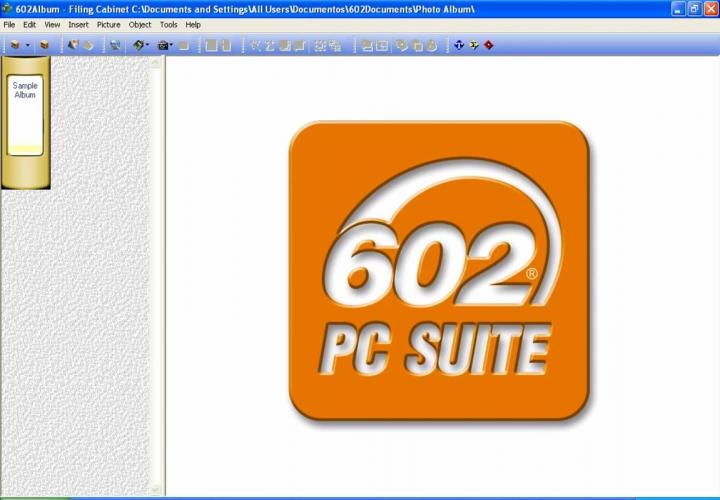Click the yellow arrow toolbar icon
The image size is (720, 500).
click(474, 45)
